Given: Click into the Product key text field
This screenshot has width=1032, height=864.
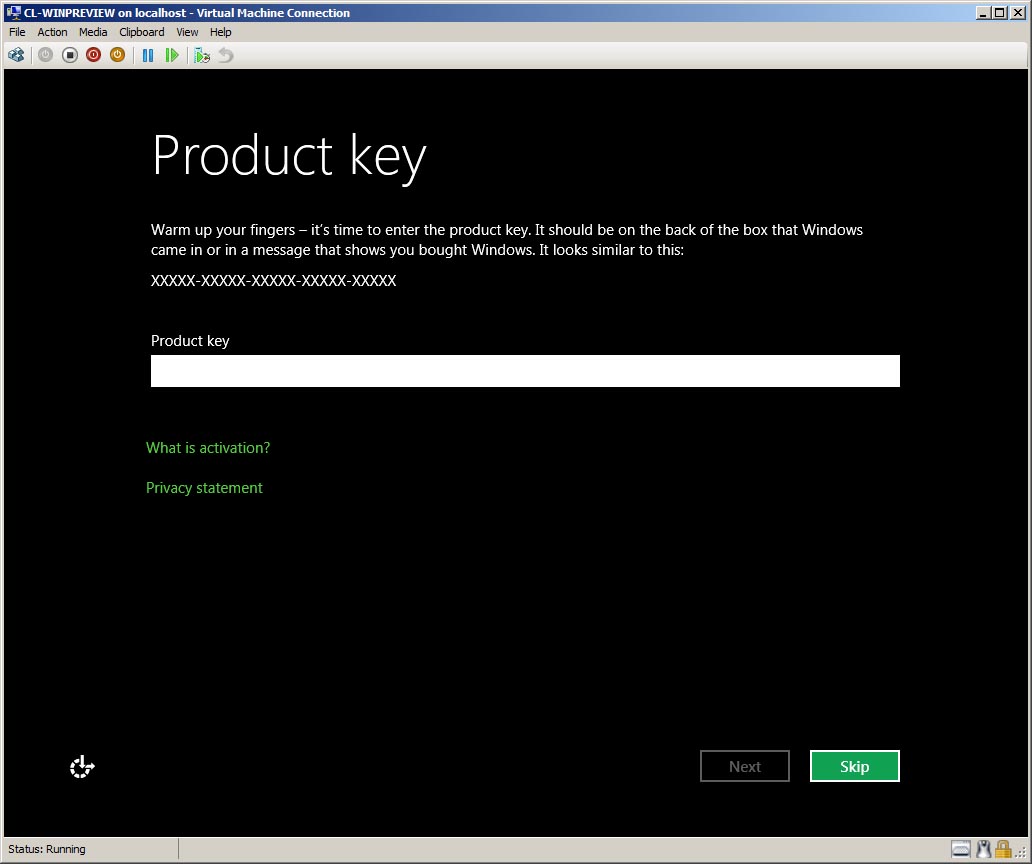Looking at the screenshot, I should [x=525, y=371].
